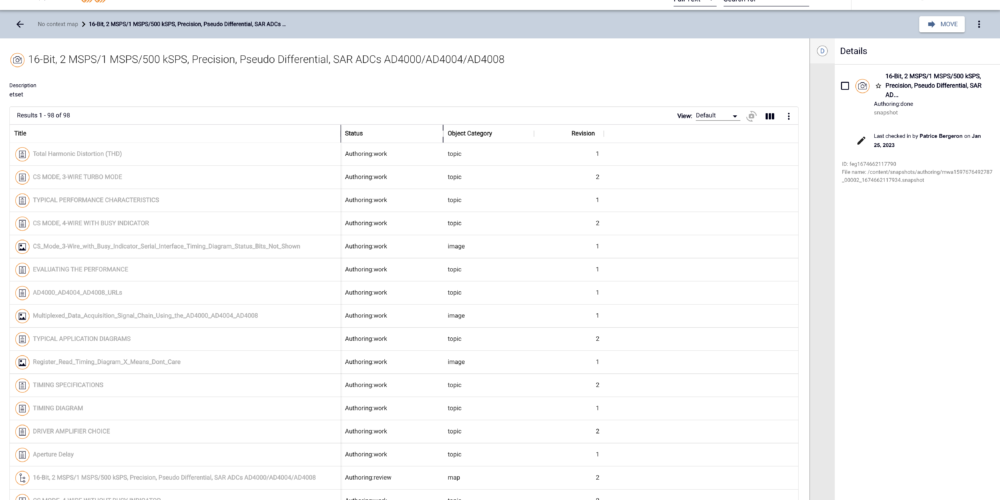
Task: Open TIMING SPECIFICATIONS title
Action: [x=68, y=385]
